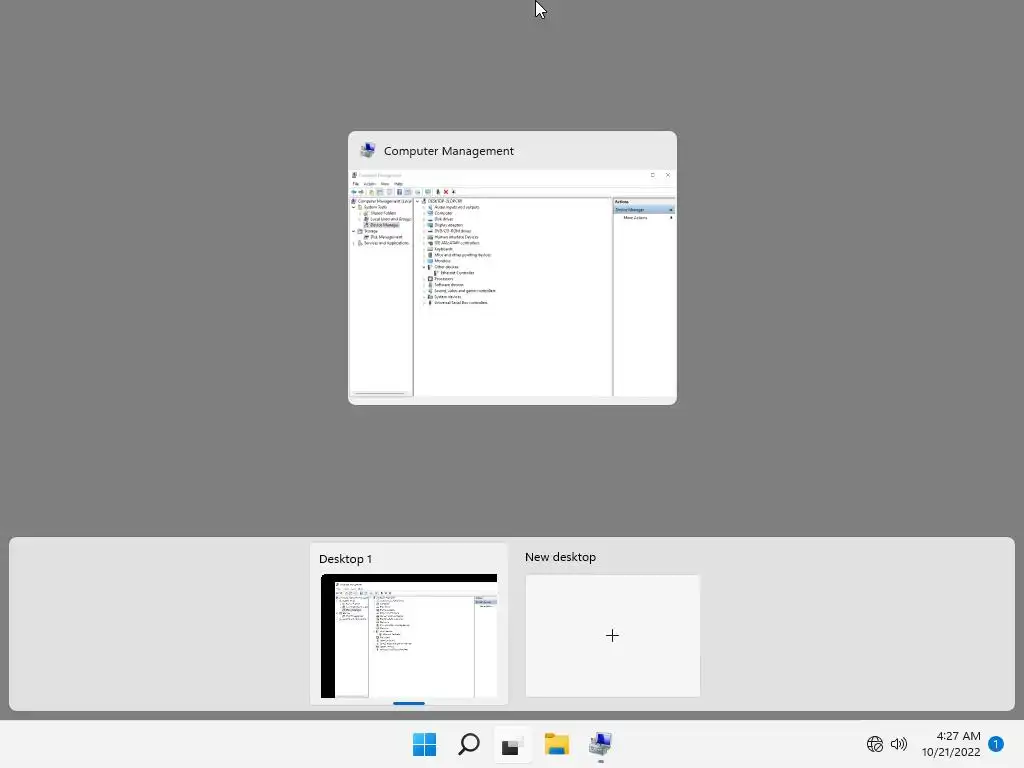Viewport: 1024px width, 768px height.
Task: Open the clock showing 4:27 AM
Action: point(951,744)
